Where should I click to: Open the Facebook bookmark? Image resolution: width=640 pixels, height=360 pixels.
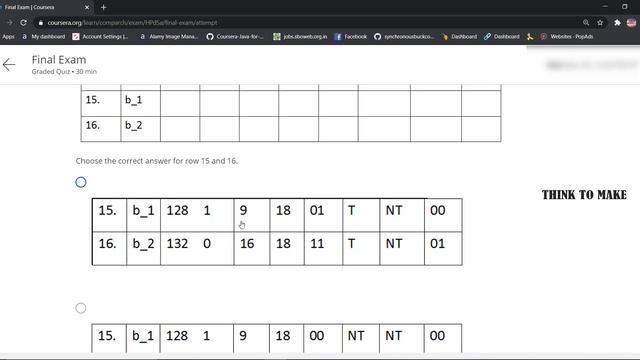[x=351, y=37]
